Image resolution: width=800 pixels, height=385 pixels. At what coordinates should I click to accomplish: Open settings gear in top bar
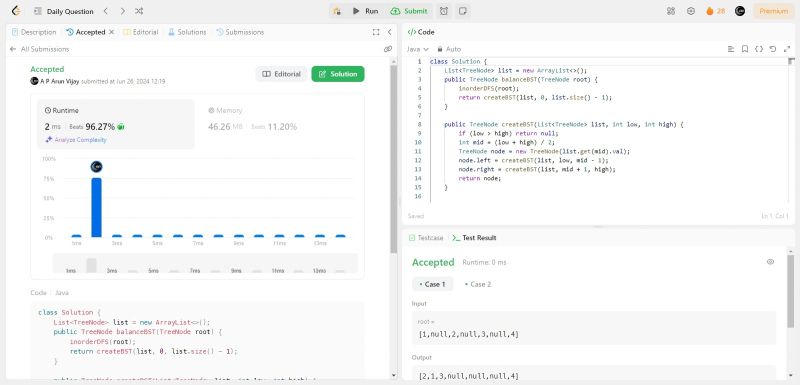tap(691, 11)
